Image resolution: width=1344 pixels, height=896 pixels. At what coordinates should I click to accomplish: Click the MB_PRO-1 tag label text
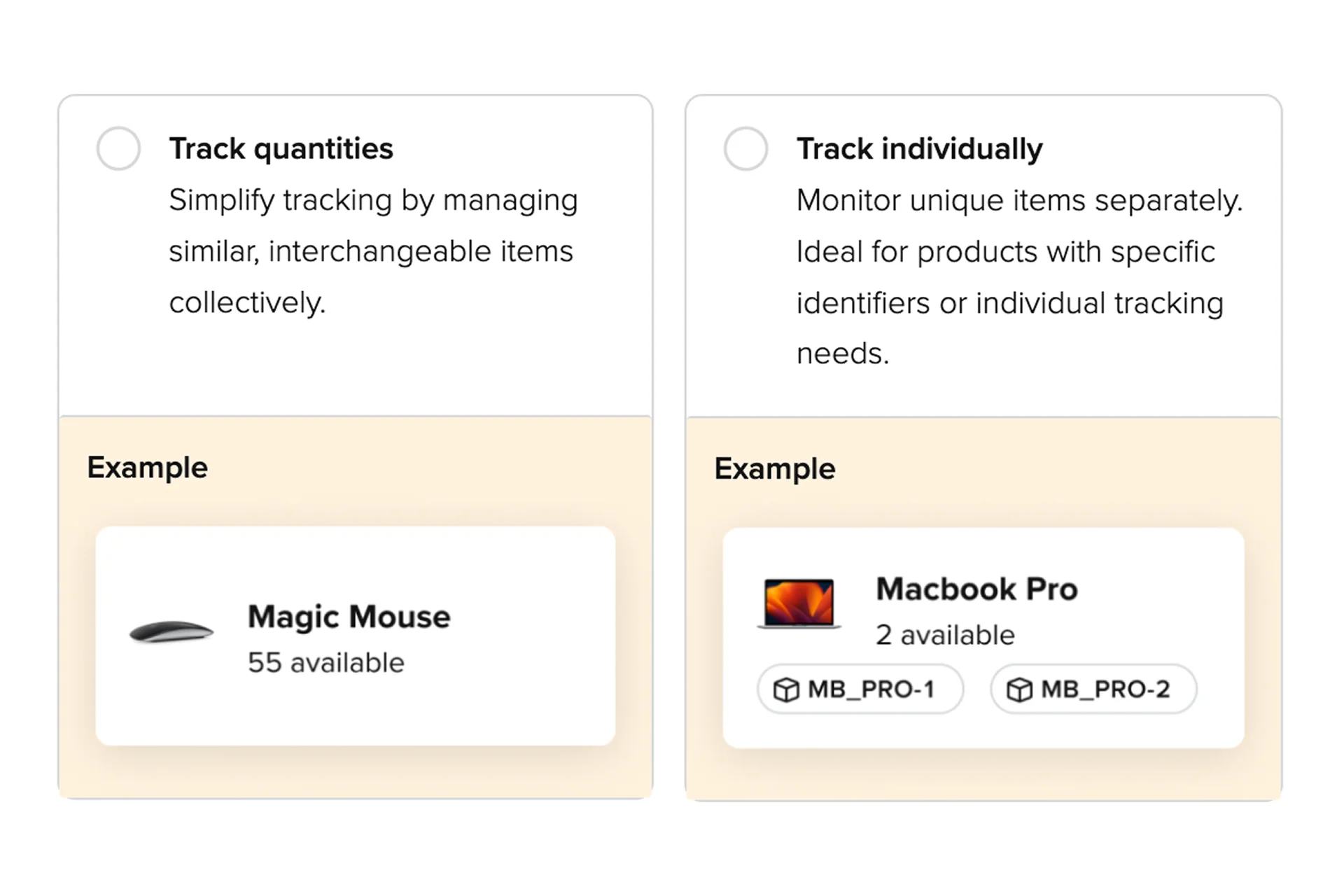(871, 689)
